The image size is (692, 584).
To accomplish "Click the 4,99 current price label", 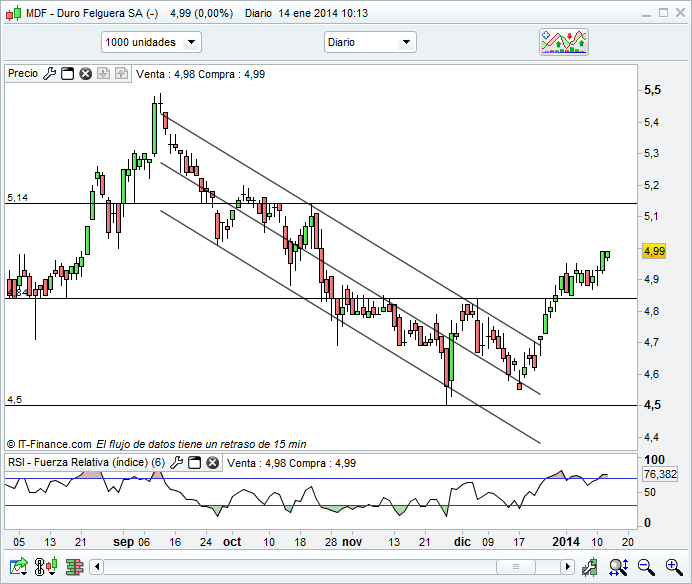I will point(654,251).
